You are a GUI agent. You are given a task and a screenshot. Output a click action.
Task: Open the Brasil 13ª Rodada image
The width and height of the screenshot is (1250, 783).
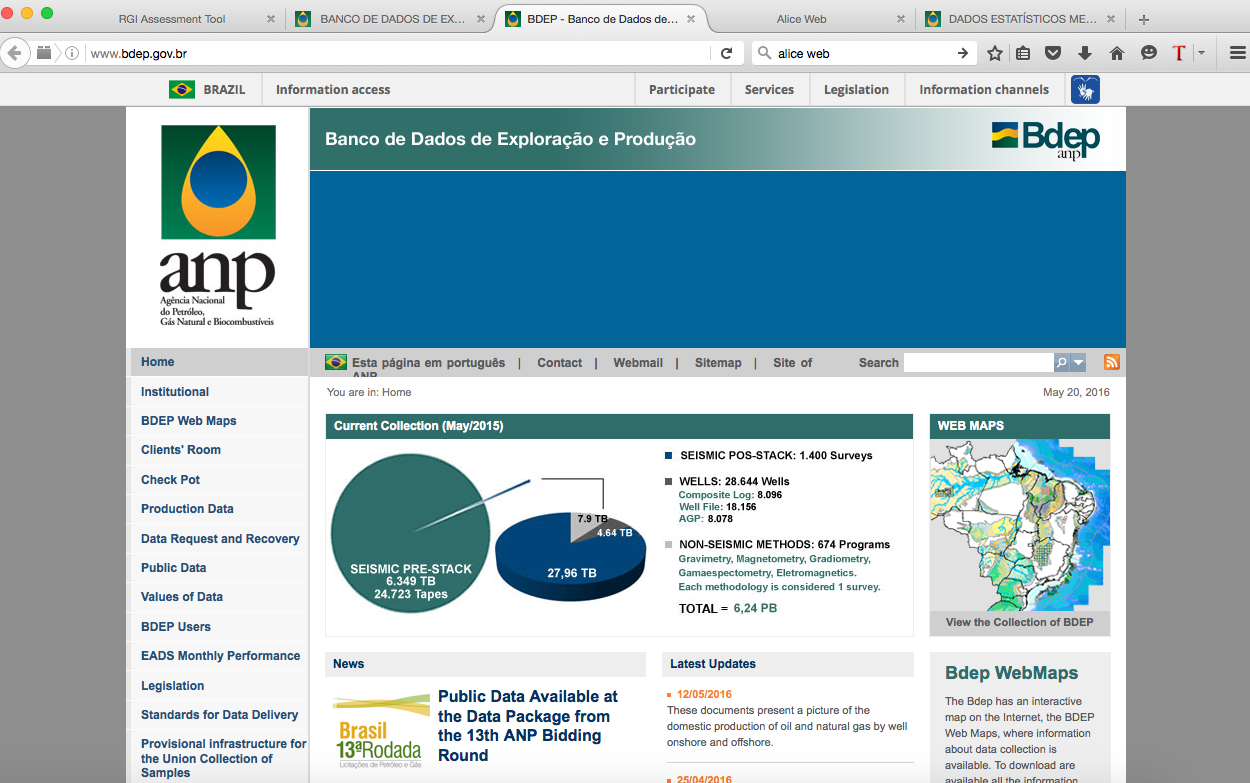382,729
